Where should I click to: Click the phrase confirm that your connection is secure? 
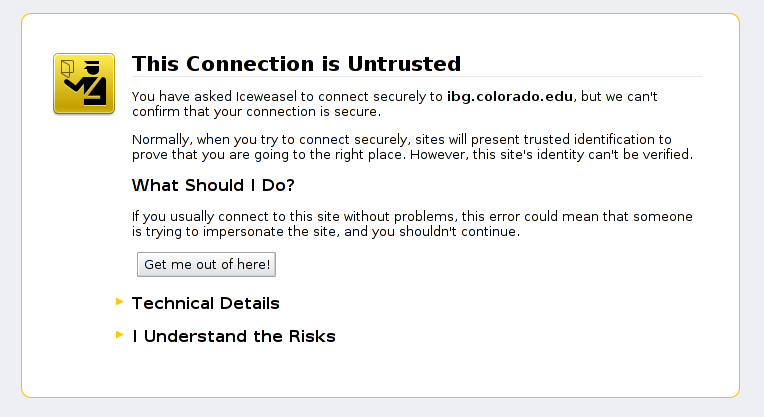point(255,112)
